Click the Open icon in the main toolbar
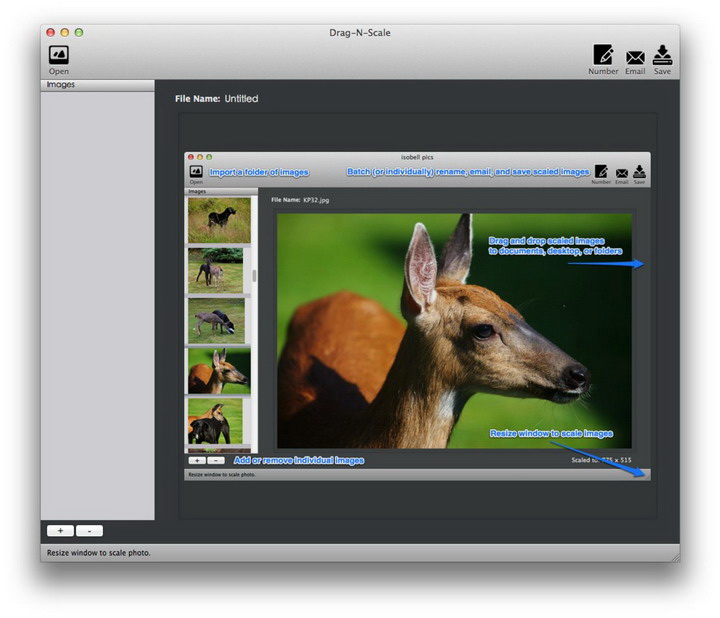The height and width of the screenshot is (618, 720). [x=59, y=56]
